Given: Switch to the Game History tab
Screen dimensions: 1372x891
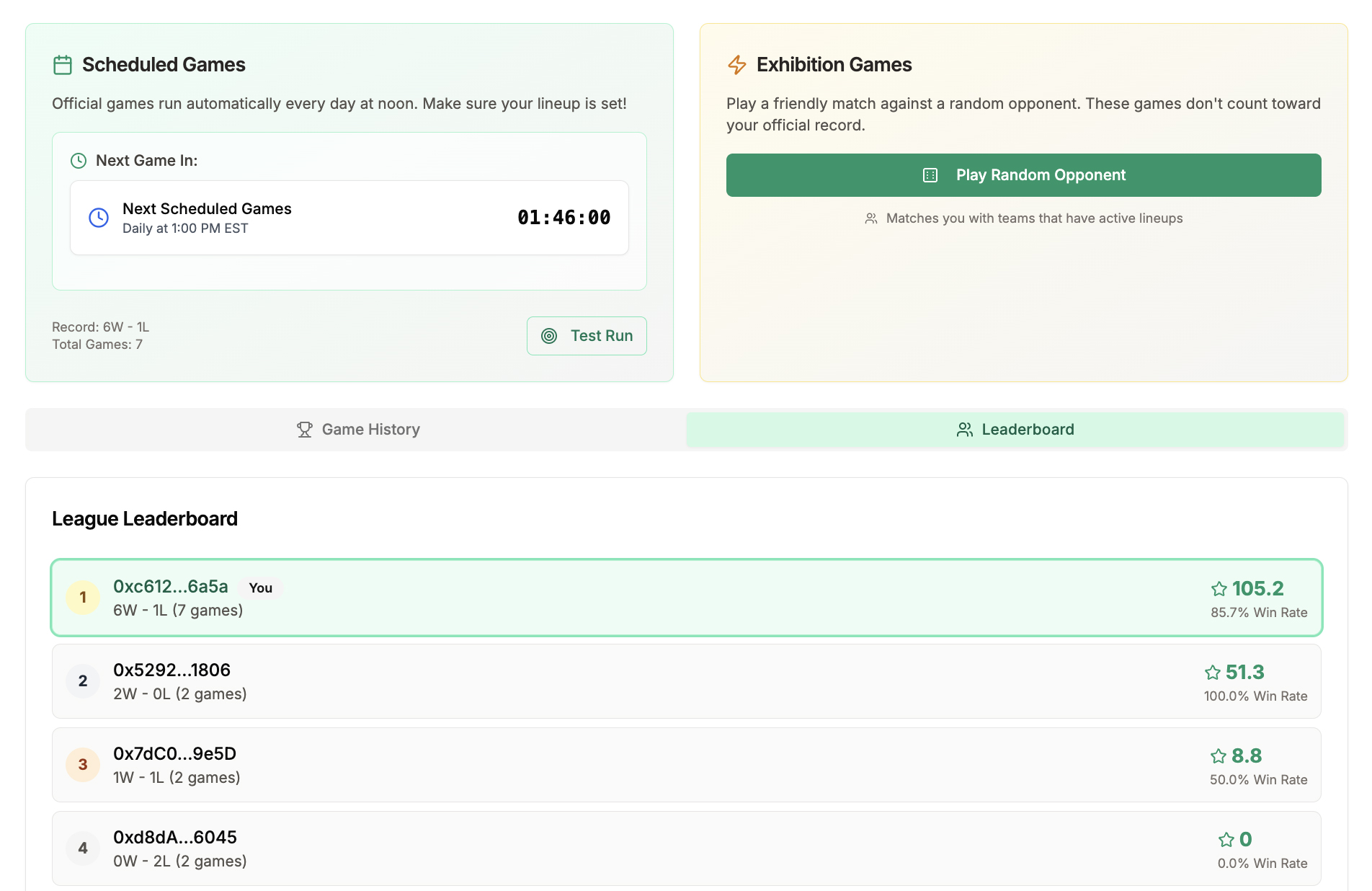Looking at the screenshot, I should tap(357, 430).
